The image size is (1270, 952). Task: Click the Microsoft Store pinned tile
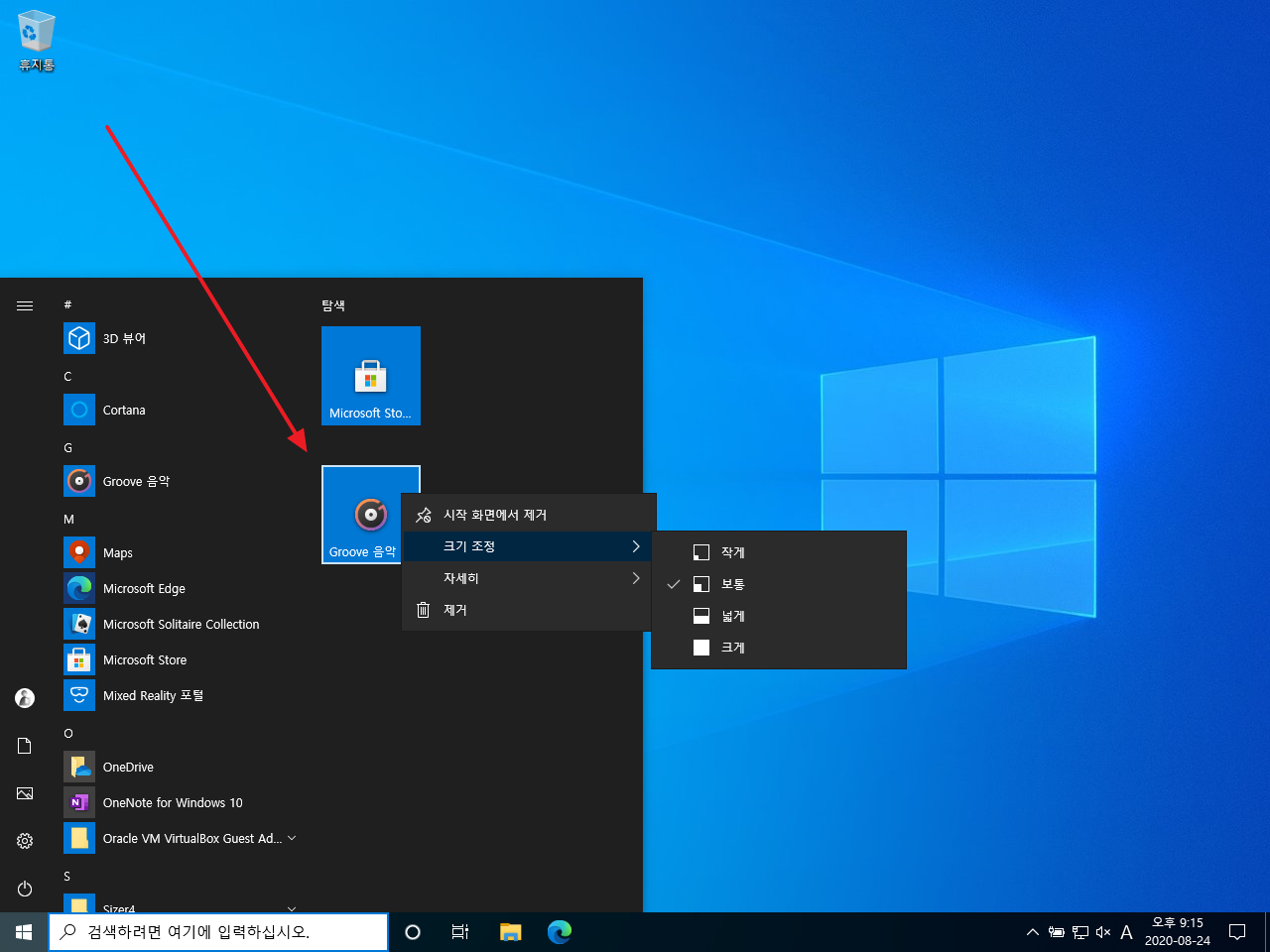tap(371, 376)
